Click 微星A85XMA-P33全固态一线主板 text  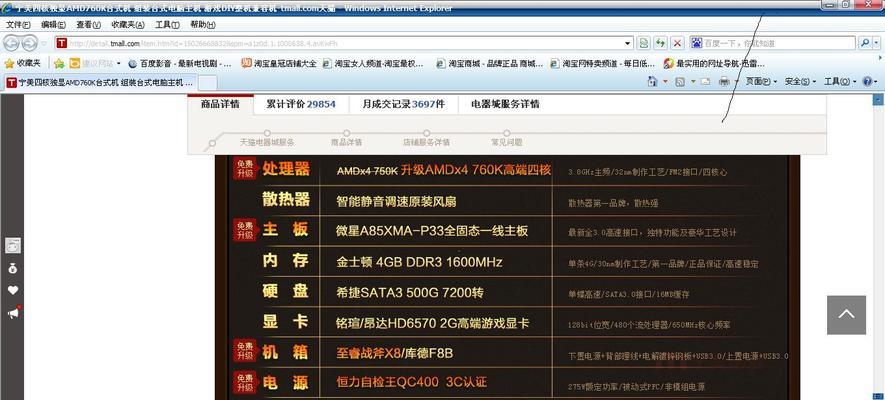click(432, 231)
